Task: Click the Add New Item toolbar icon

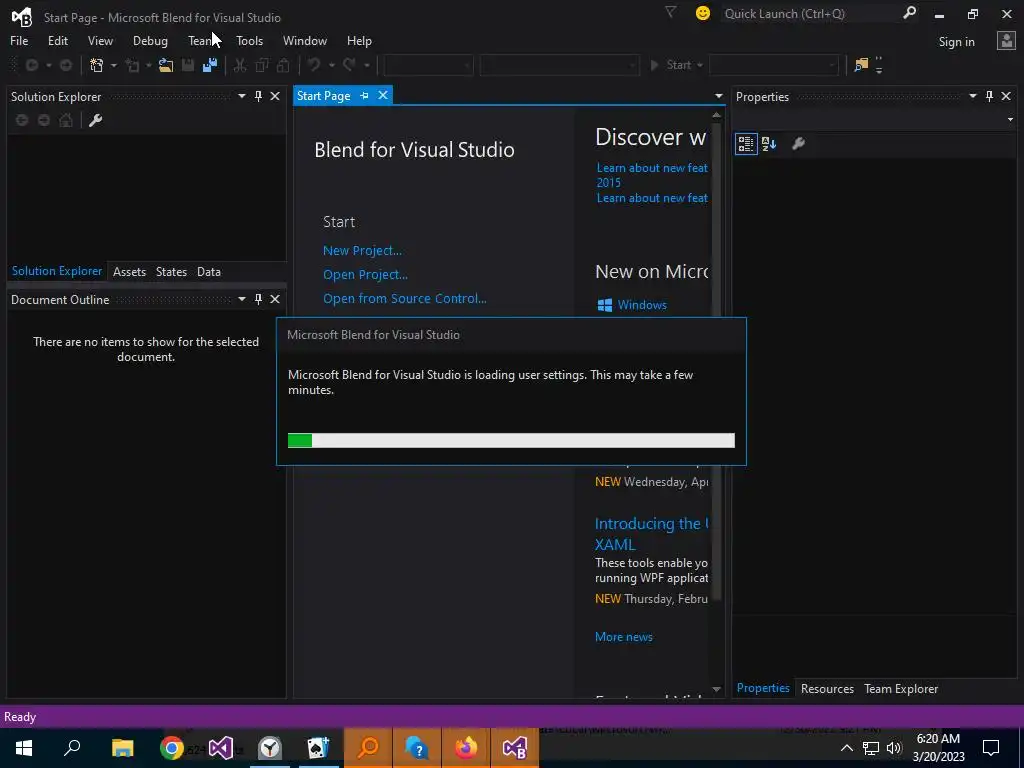Action: pos(132,65)
